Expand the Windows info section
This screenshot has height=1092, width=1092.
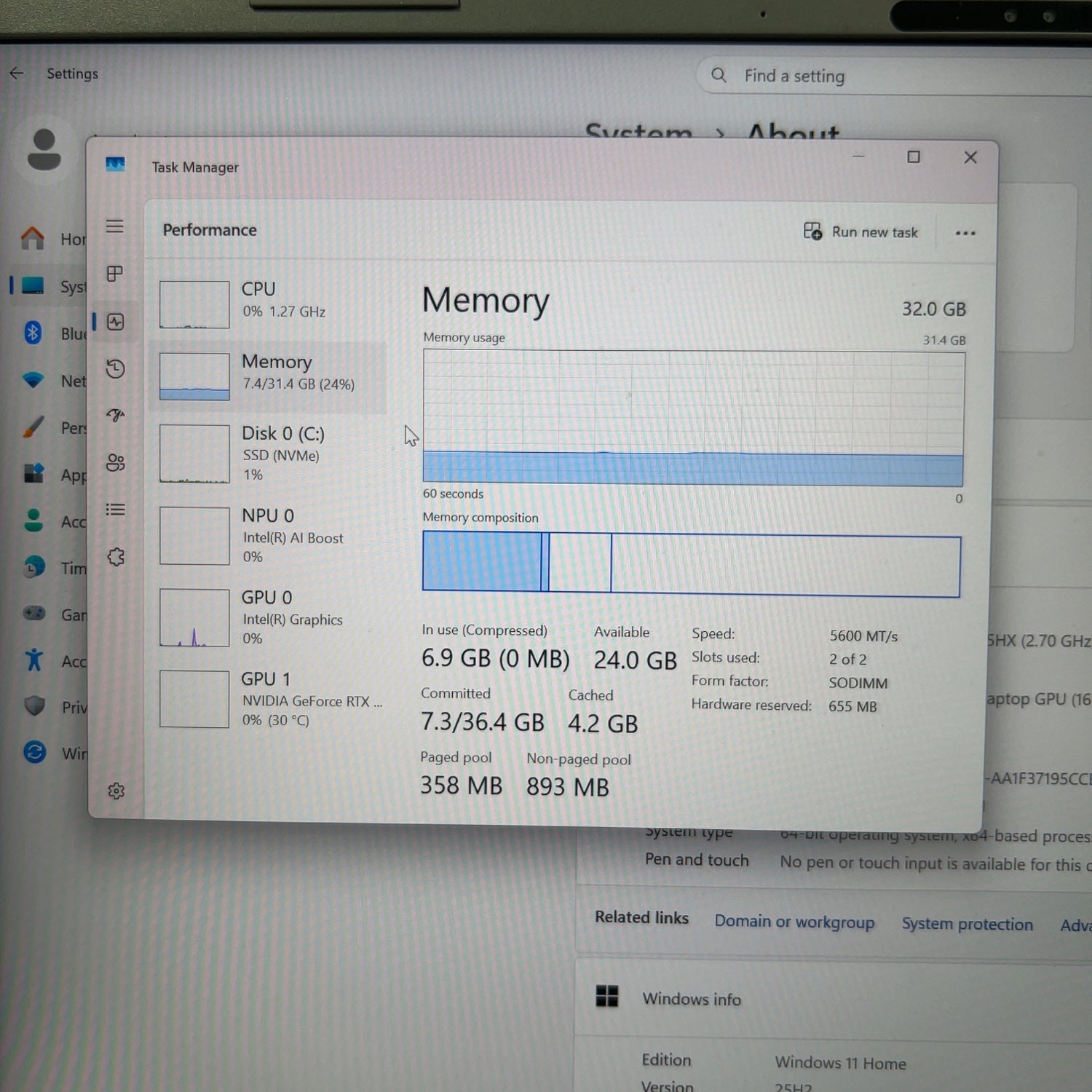(834, 997)
